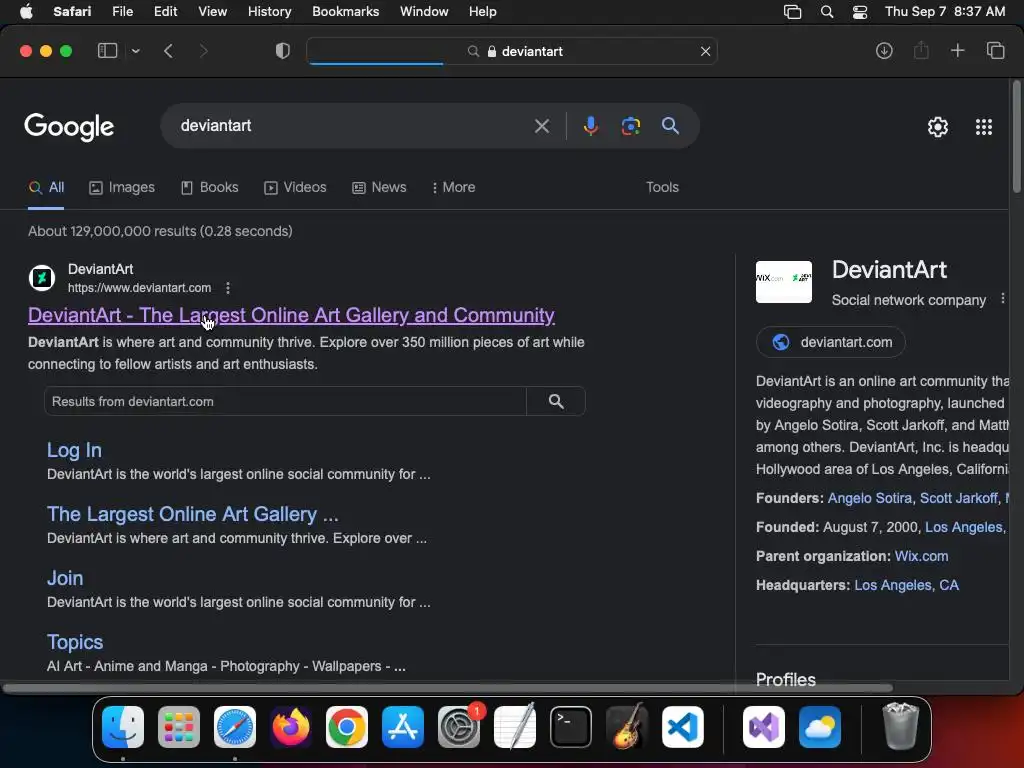The image size is (1024, 768).
Task: Open Visual Studio Code from the Dock
Action: click(682, 727)
